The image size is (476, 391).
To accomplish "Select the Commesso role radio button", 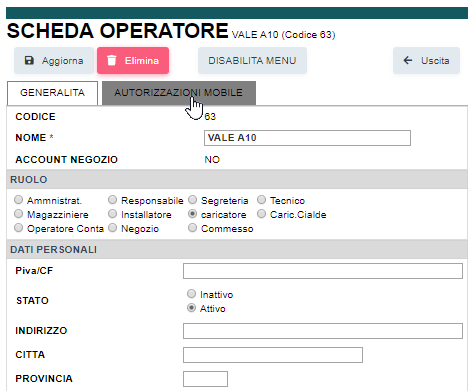I will pos(192,228).
